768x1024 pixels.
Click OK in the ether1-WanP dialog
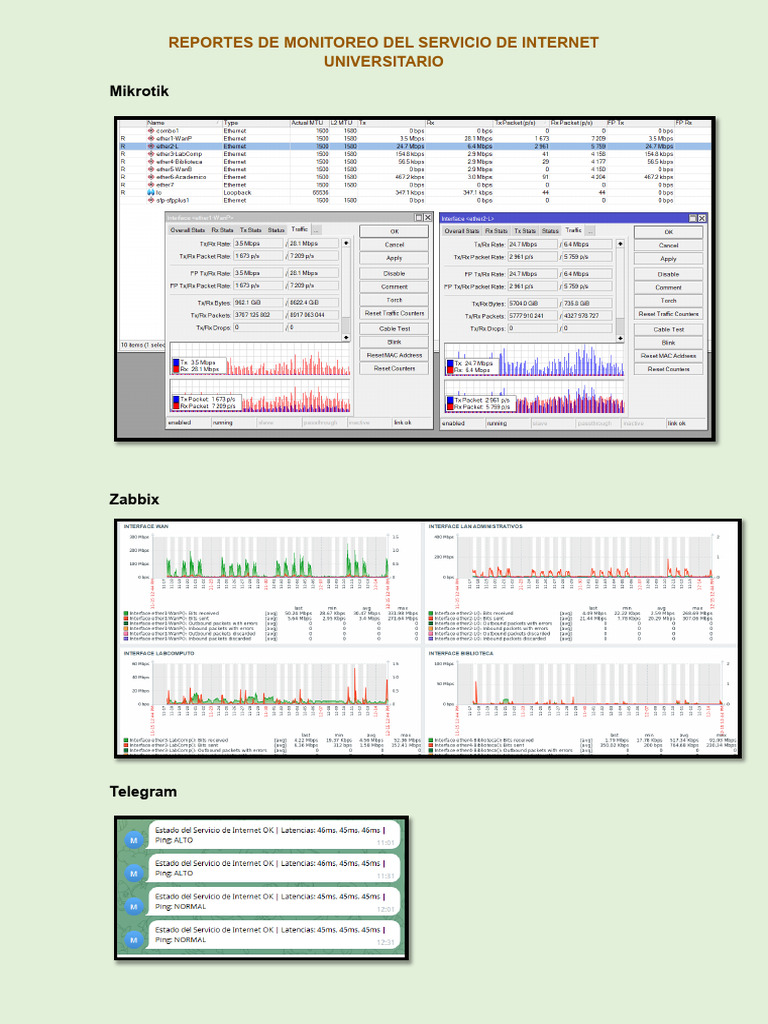point(394,231)
